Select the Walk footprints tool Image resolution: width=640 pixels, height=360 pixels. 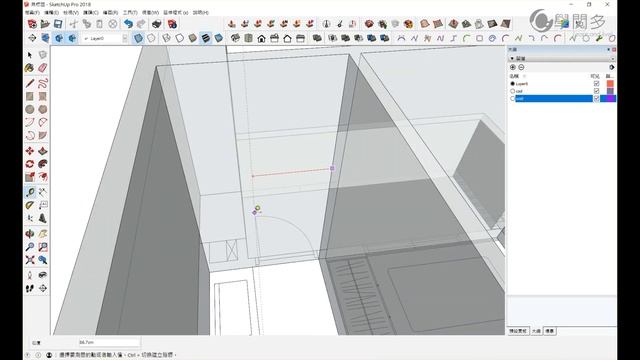[x=30, y=289]
